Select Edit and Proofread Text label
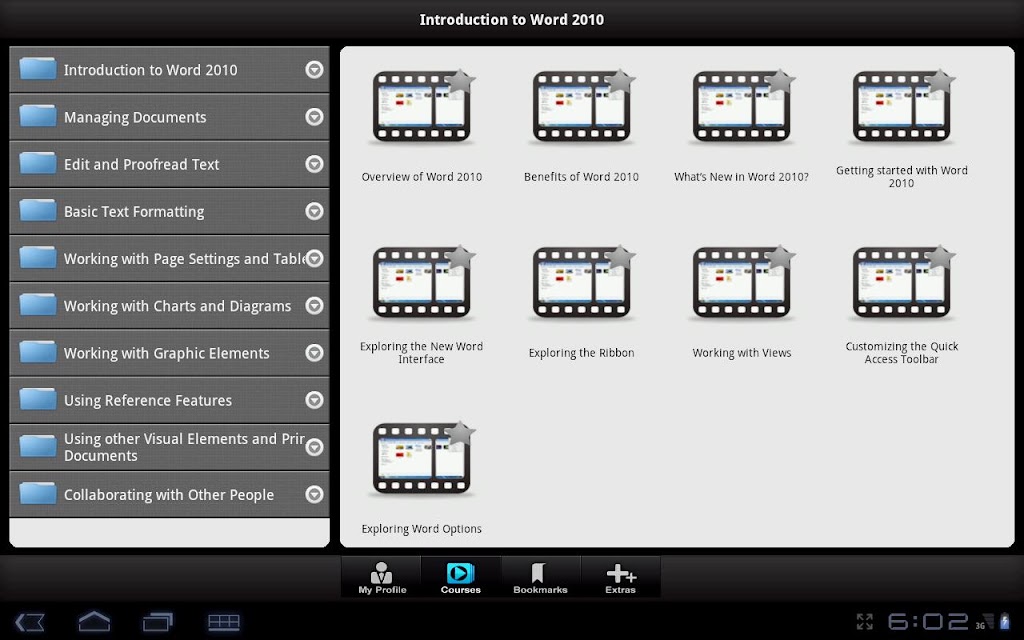The width and height of the screenshot is (1024, 640). pos(142,165)
